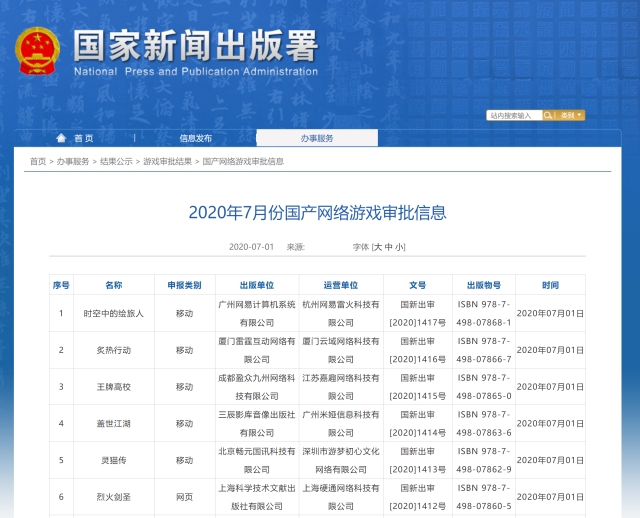Screen dimensions: 640x518
Task: Click the home icon beside 首页
Action: [62, 138]
